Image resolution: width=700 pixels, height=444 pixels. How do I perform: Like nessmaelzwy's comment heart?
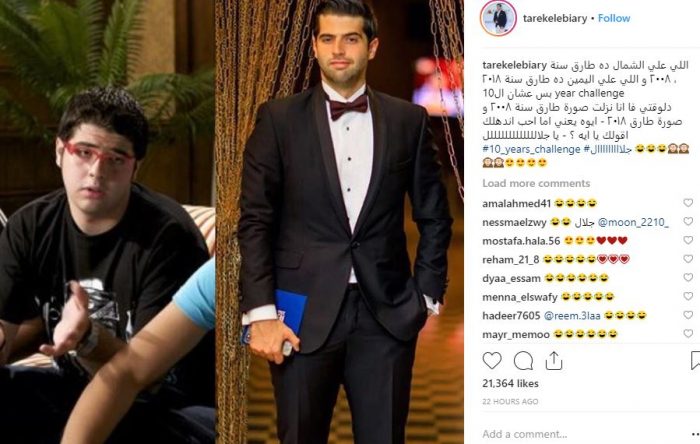pos(688,222)
